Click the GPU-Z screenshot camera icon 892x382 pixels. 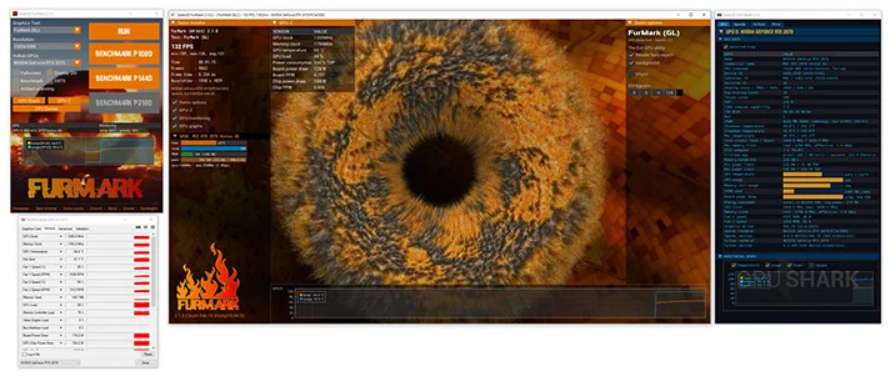138,228
